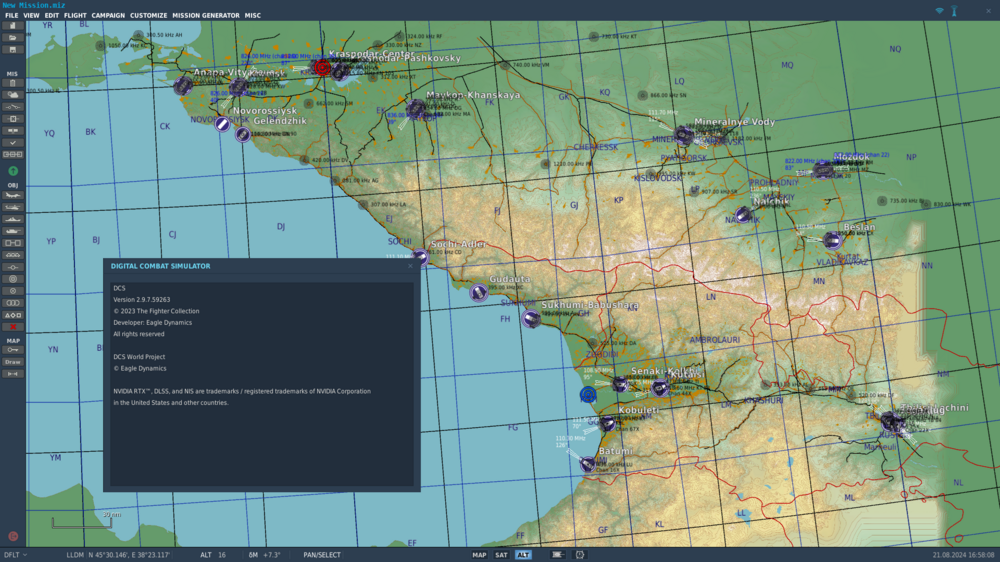The height and width of the screenshot is (562, 1000).
Task: Expand the DFLT dropdown in status bar
Action: click(15, 555)
